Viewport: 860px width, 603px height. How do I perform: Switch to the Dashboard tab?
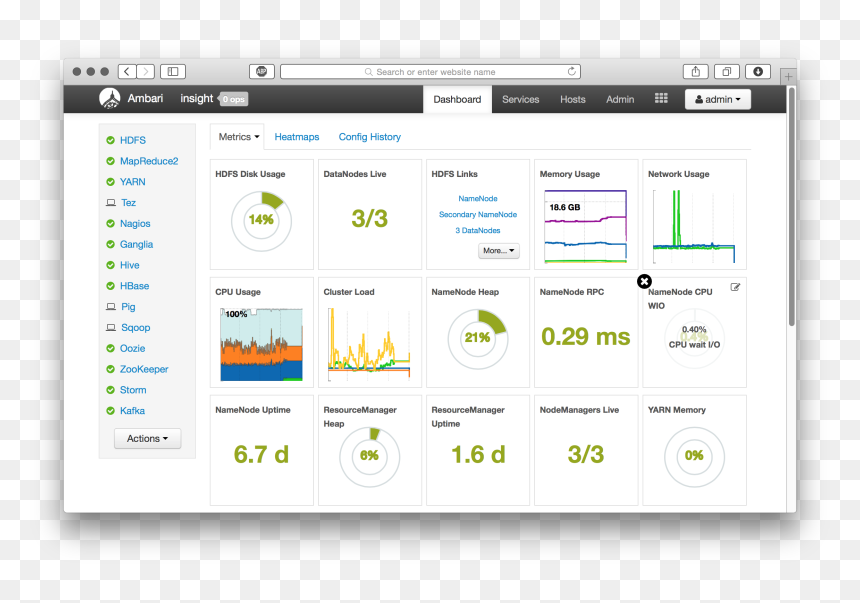point(457,99)
